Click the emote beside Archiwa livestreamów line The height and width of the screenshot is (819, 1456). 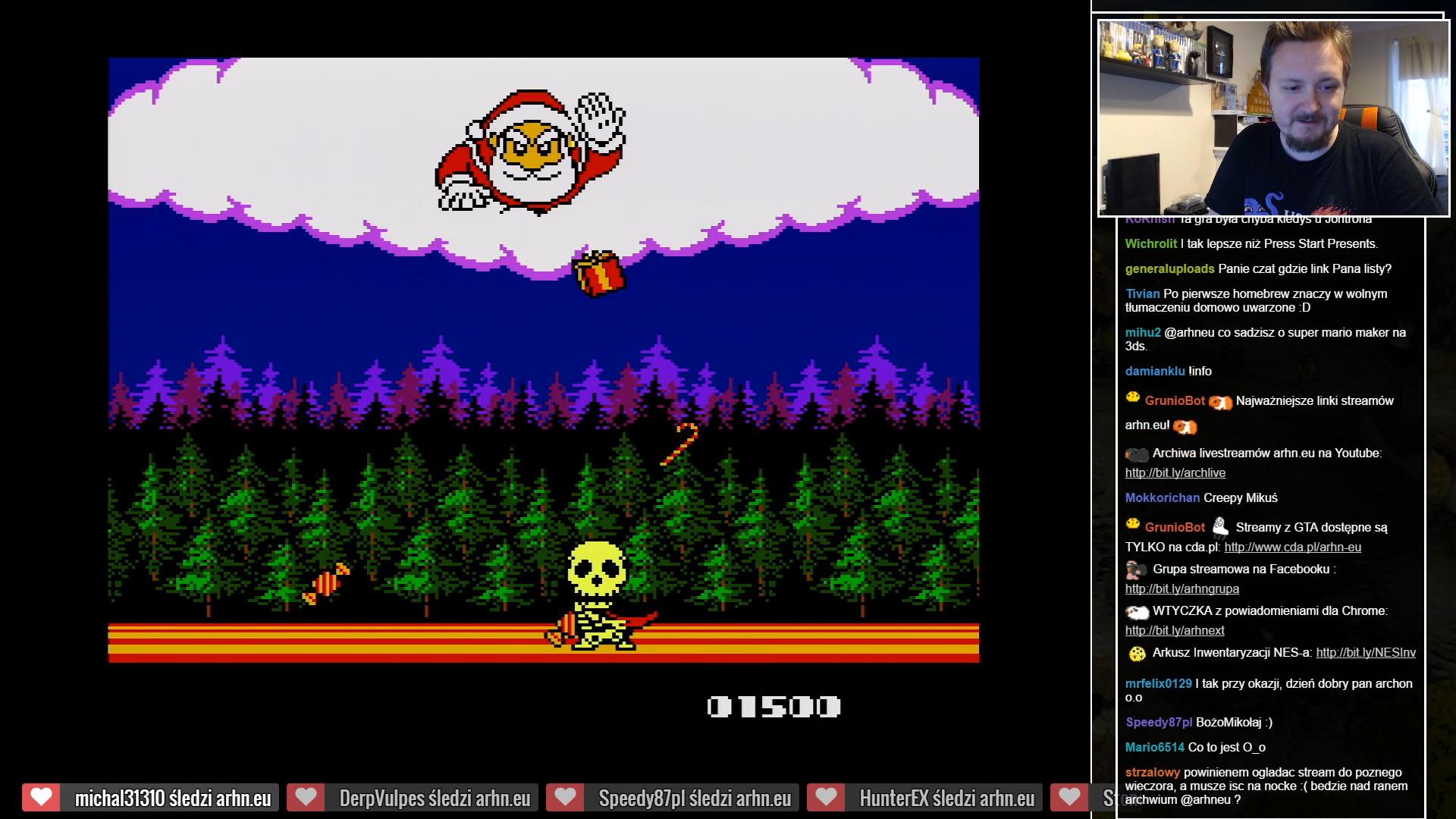point(1137,454)
